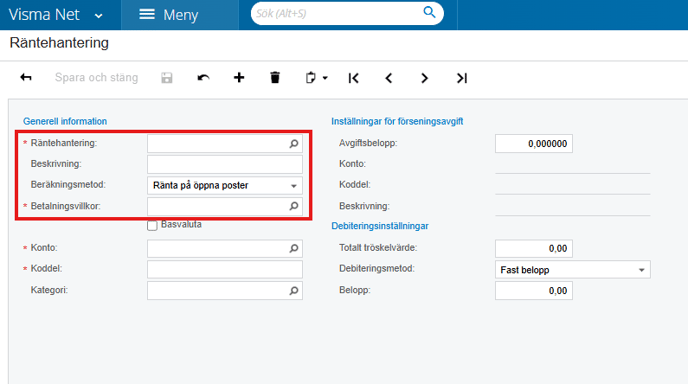Click the Beräkningsmetod label
Image resolution: width=688 pixels, height=384 pixels.
click(68, 184)
